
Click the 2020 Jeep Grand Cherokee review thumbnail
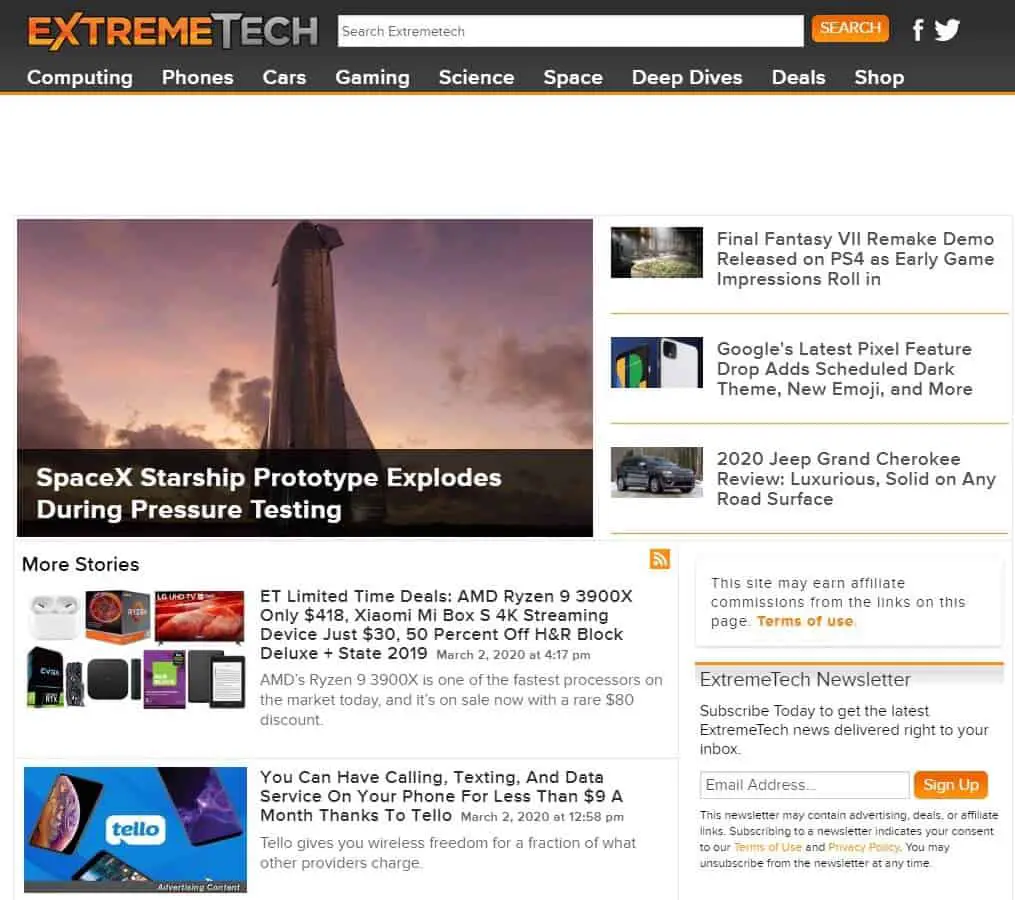657,472
